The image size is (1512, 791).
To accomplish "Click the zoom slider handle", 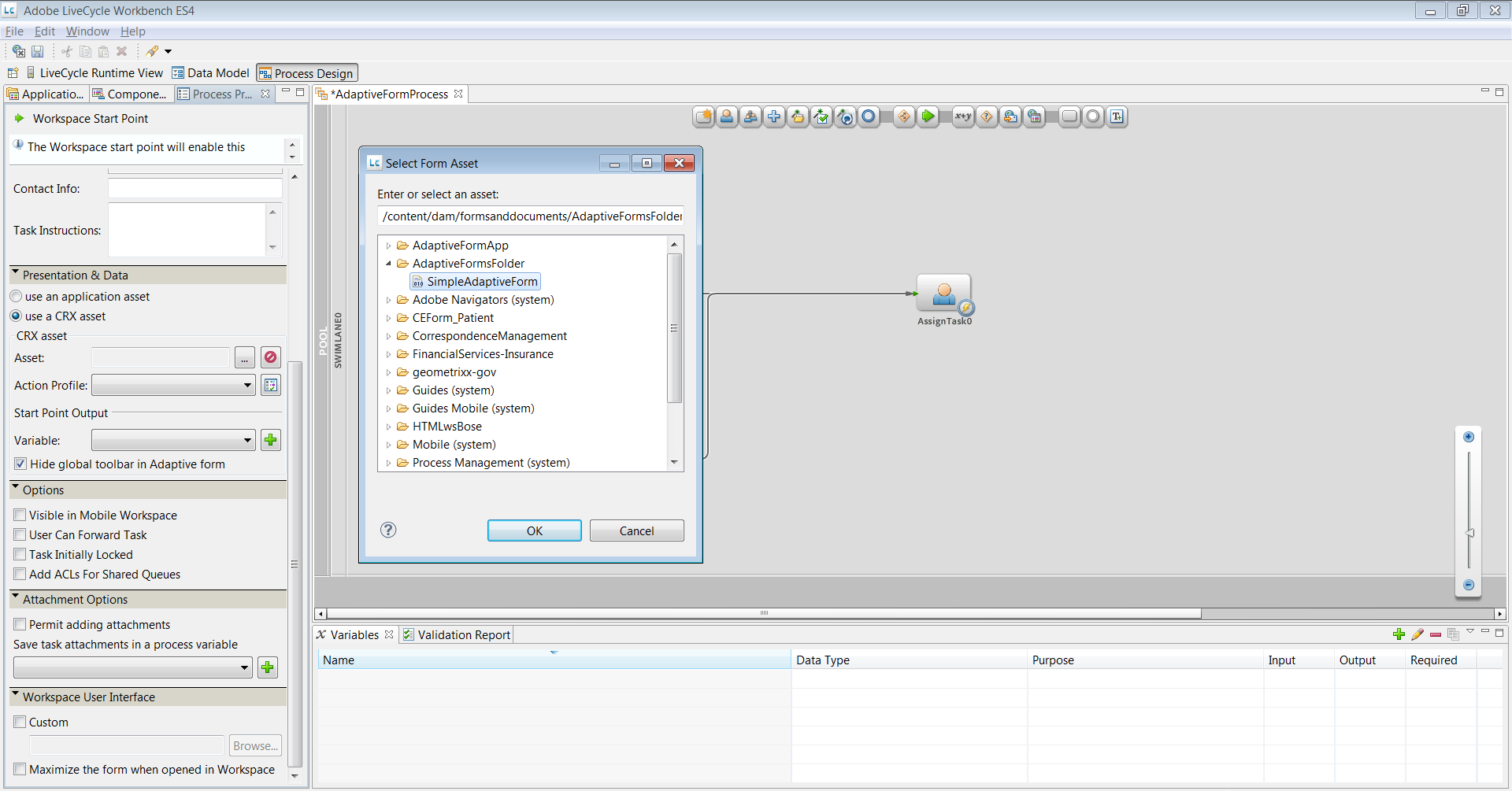I will coord(1469,533).
